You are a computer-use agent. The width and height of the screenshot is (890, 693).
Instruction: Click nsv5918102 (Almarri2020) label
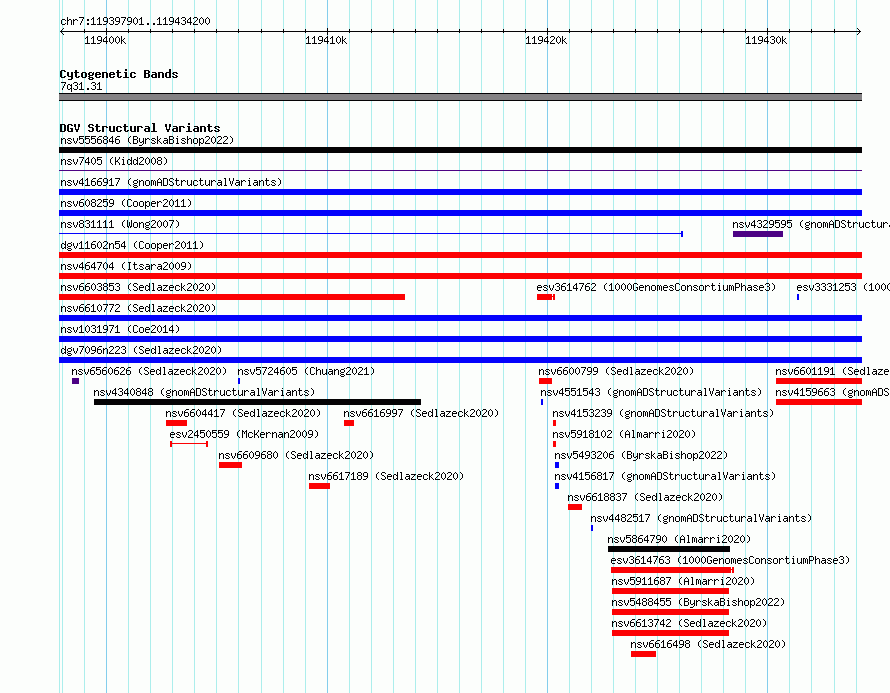point(624,434)
